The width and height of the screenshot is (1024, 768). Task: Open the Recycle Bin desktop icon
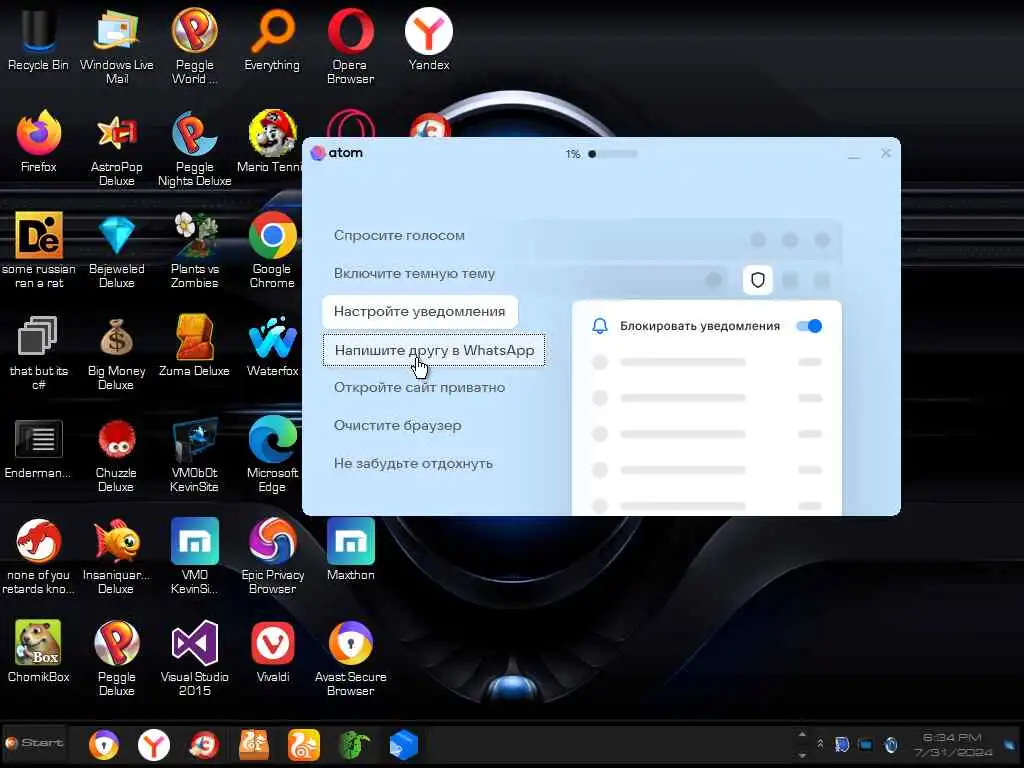[x=38, y=39]
